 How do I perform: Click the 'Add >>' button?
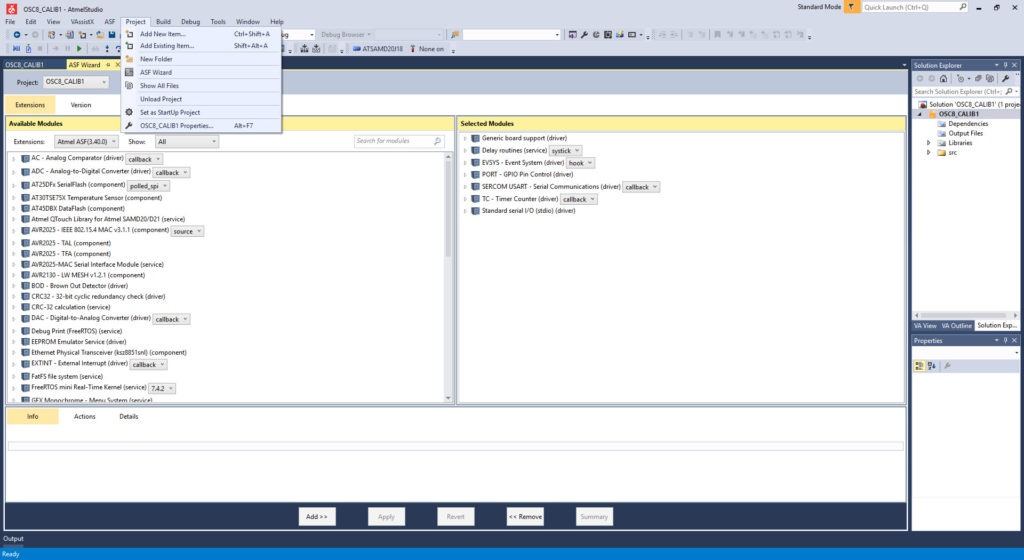[317, 516]
